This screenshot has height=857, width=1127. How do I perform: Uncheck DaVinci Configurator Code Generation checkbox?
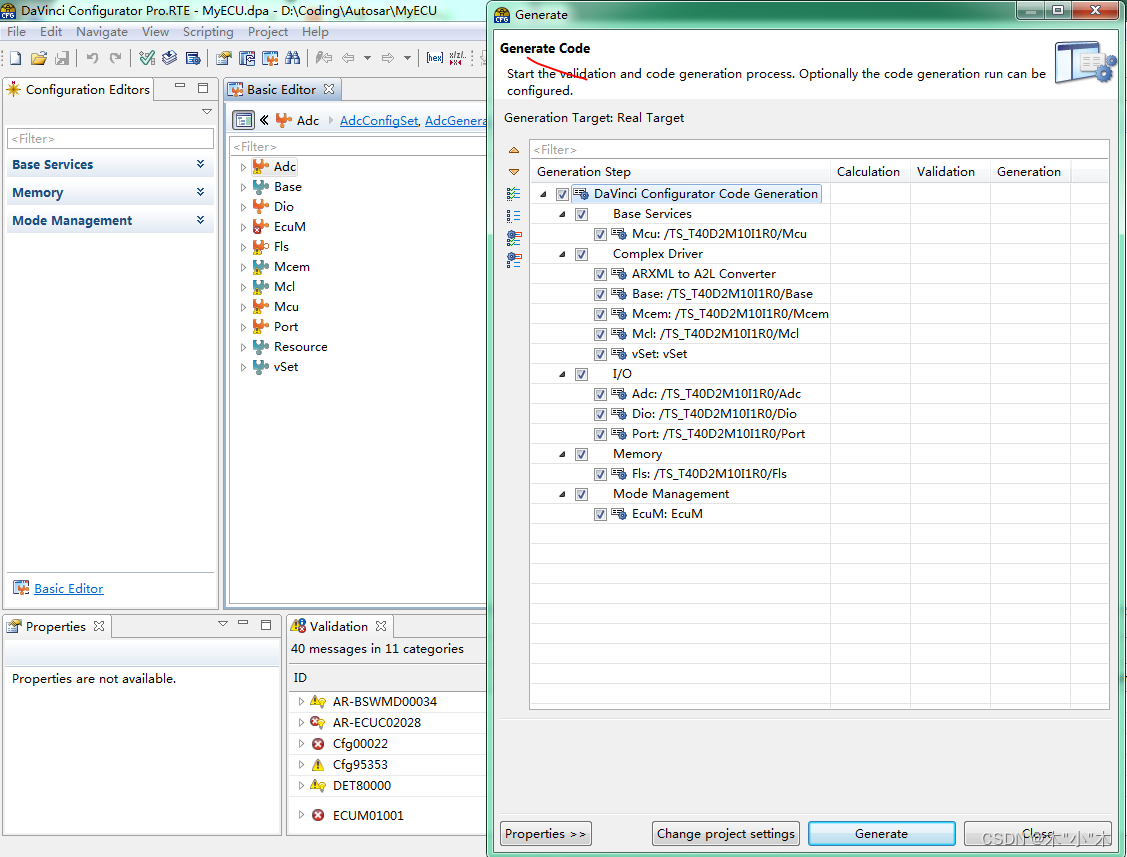562,194
